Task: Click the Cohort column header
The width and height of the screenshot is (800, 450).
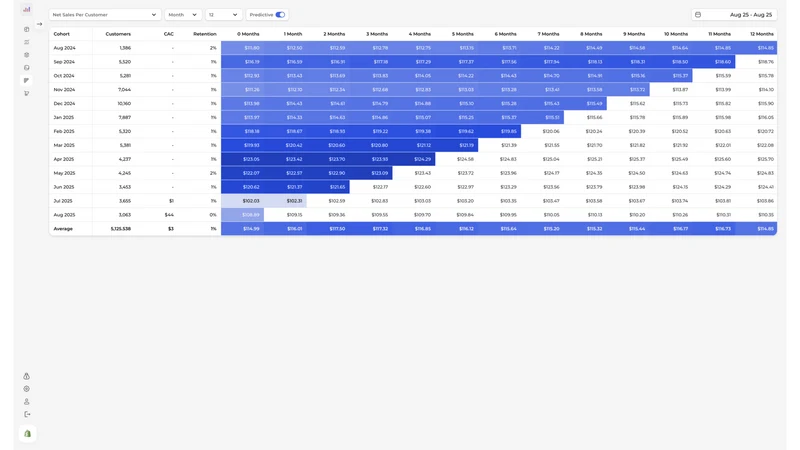Action: tap(62, 34)
